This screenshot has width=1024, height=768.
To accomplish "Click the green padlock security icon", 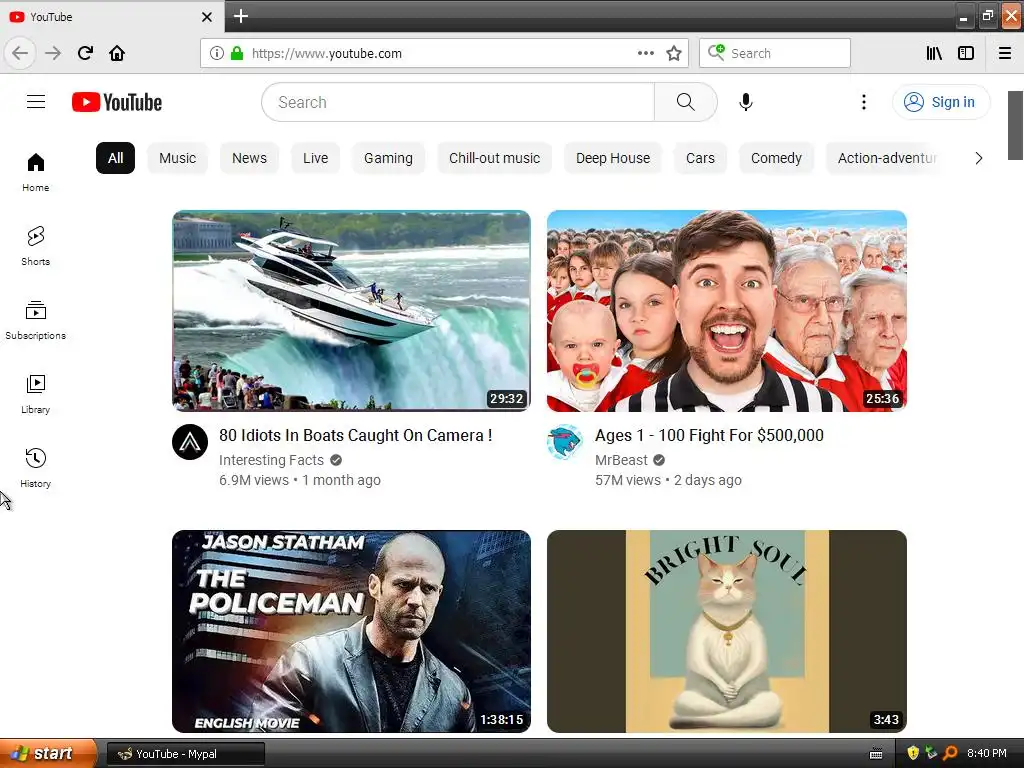I will 237,53.
